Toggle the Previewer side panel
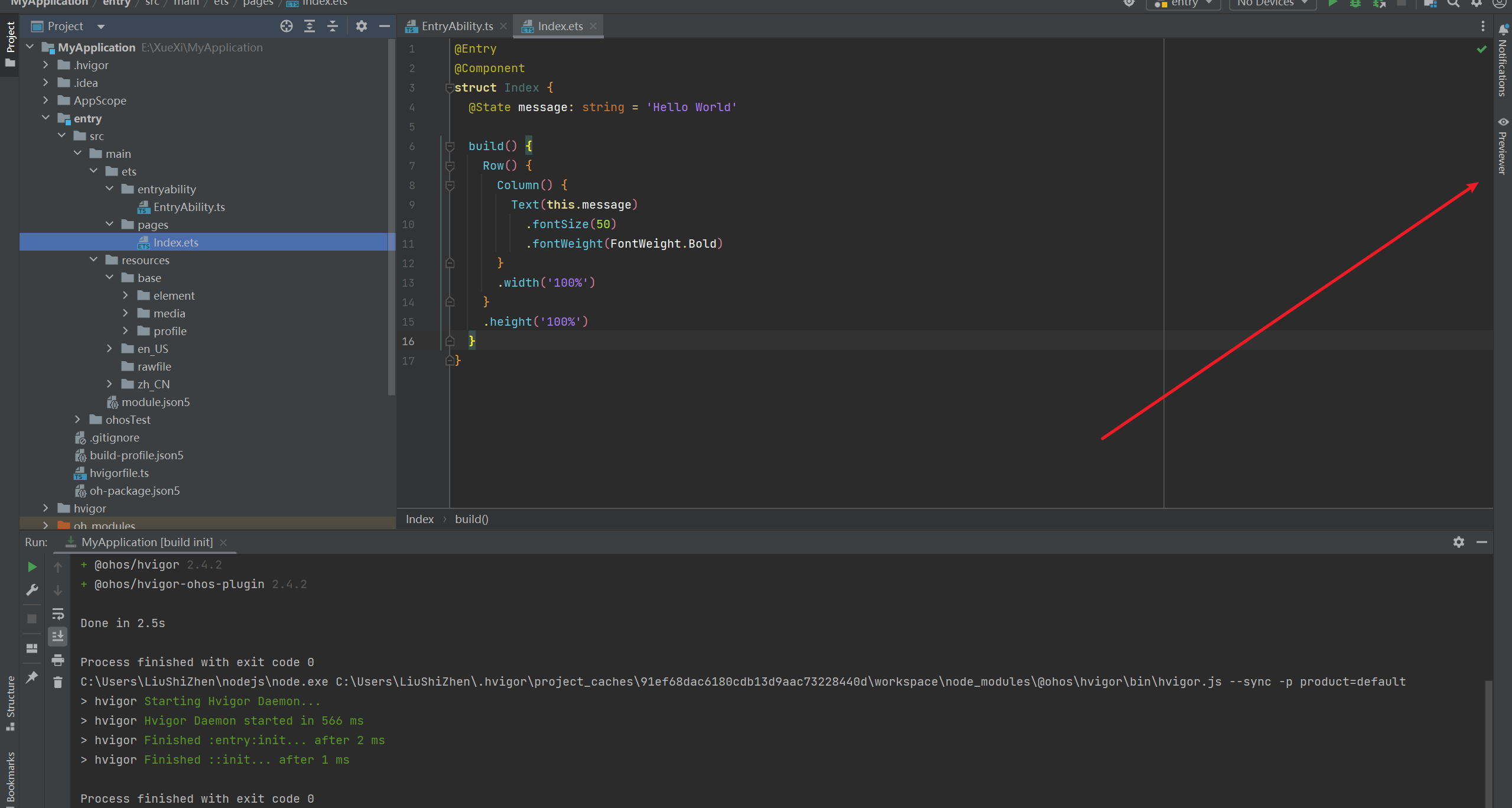 1503,146
